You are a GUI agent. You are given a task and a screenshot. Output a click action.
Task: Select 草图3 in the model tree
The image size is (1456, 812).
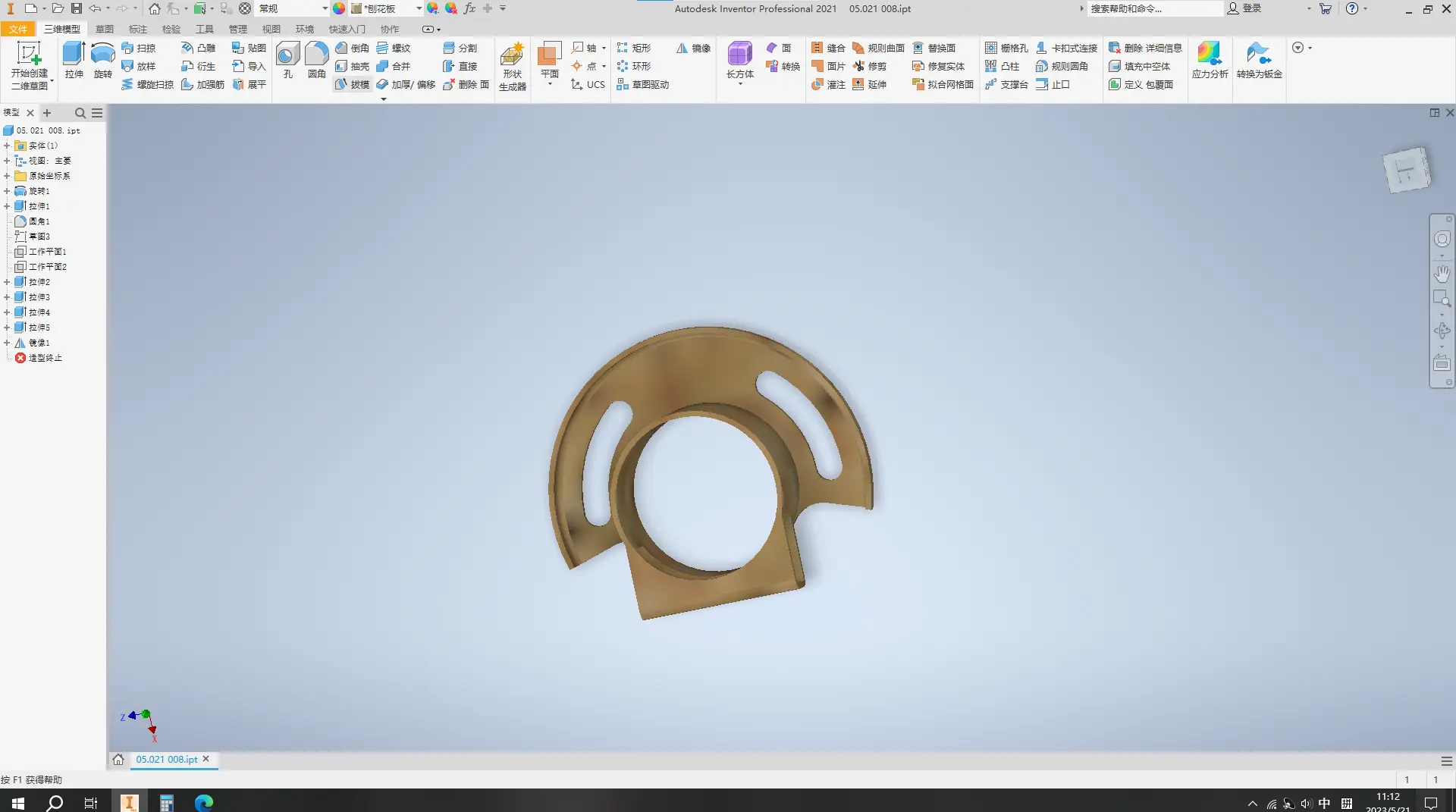(x=33, y=237)
